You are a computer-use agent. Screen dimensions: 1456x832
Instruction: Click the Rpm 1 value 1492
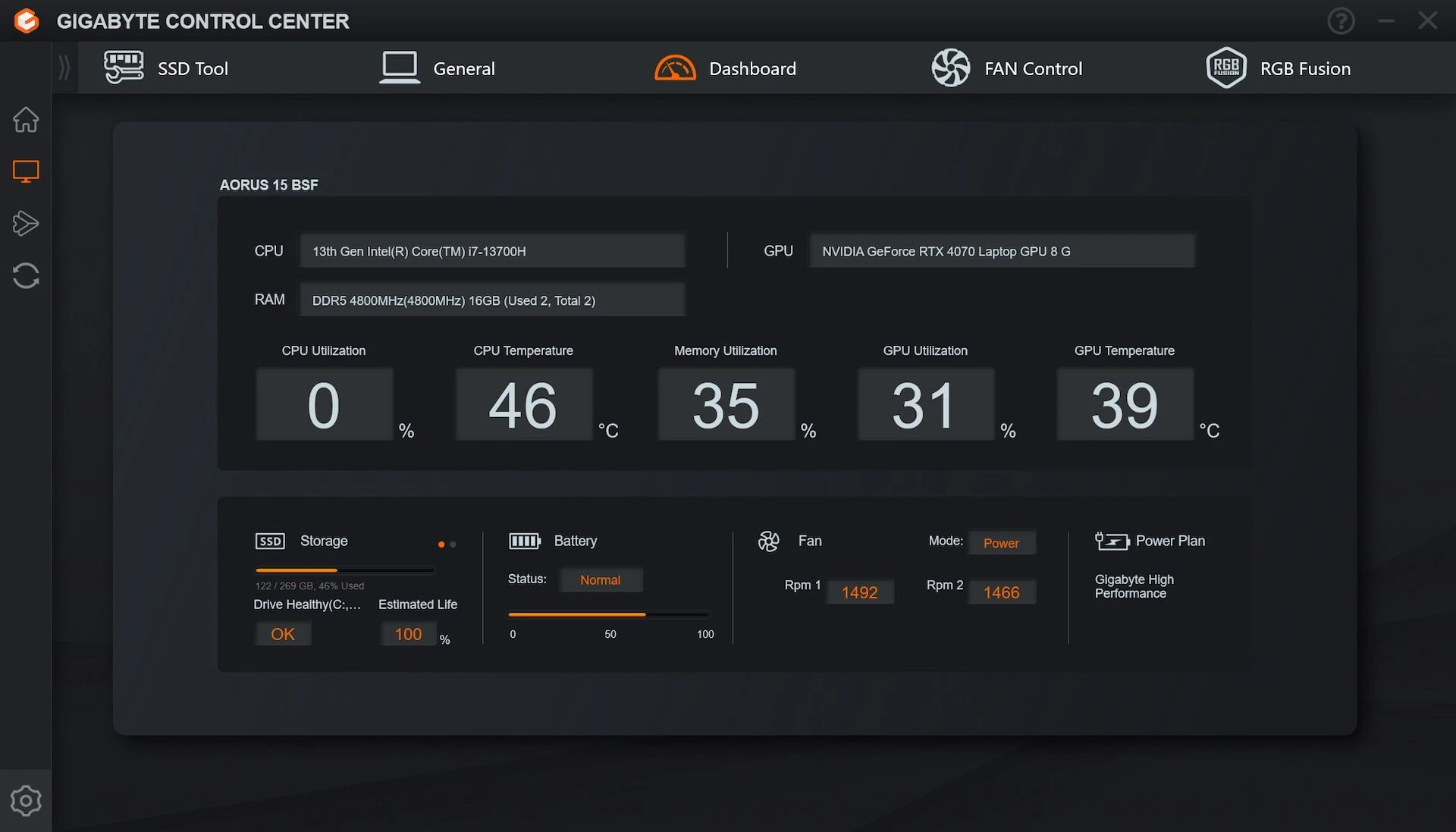pyautogui.click(x=859, y=592)
